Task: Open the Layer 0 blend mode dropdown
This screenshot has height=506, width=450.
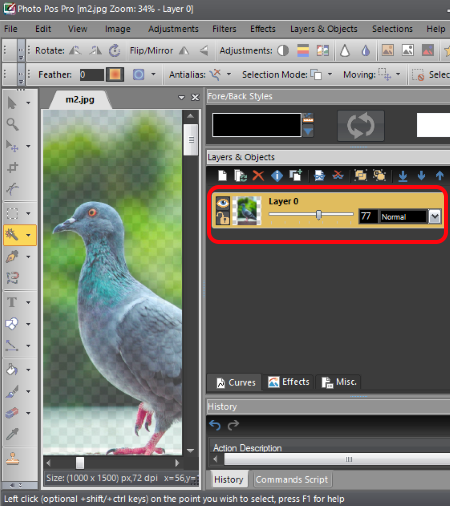Action: [435, 217]
